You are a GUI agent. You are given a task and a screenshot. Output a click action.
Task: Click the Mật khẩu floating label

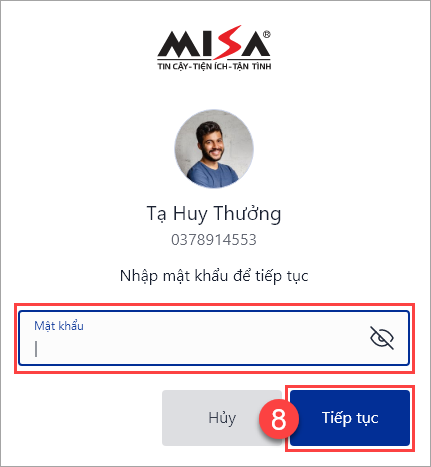click(59, 326)
